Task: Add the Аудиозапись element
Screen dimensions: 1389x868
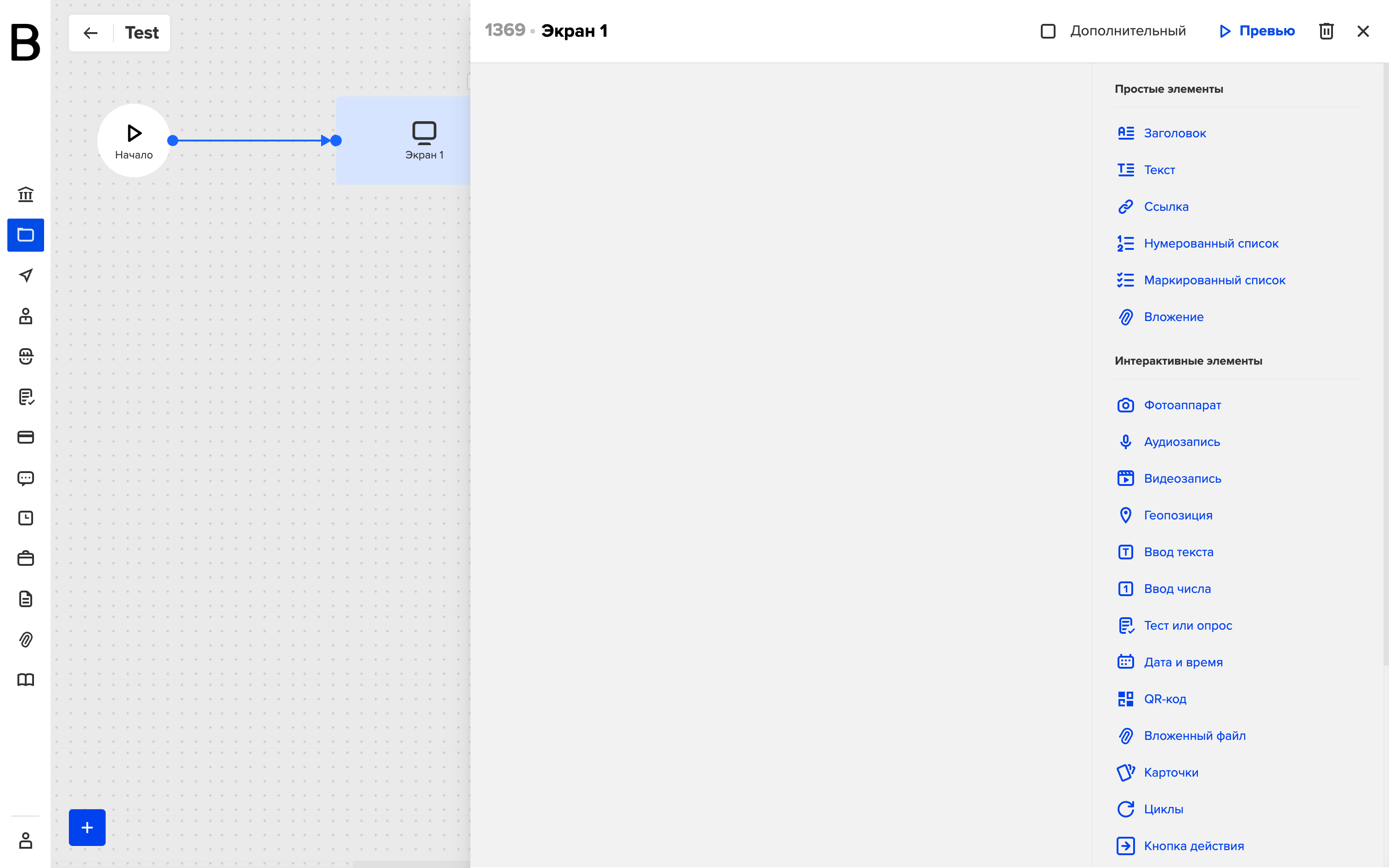Action: point(1168,442)
